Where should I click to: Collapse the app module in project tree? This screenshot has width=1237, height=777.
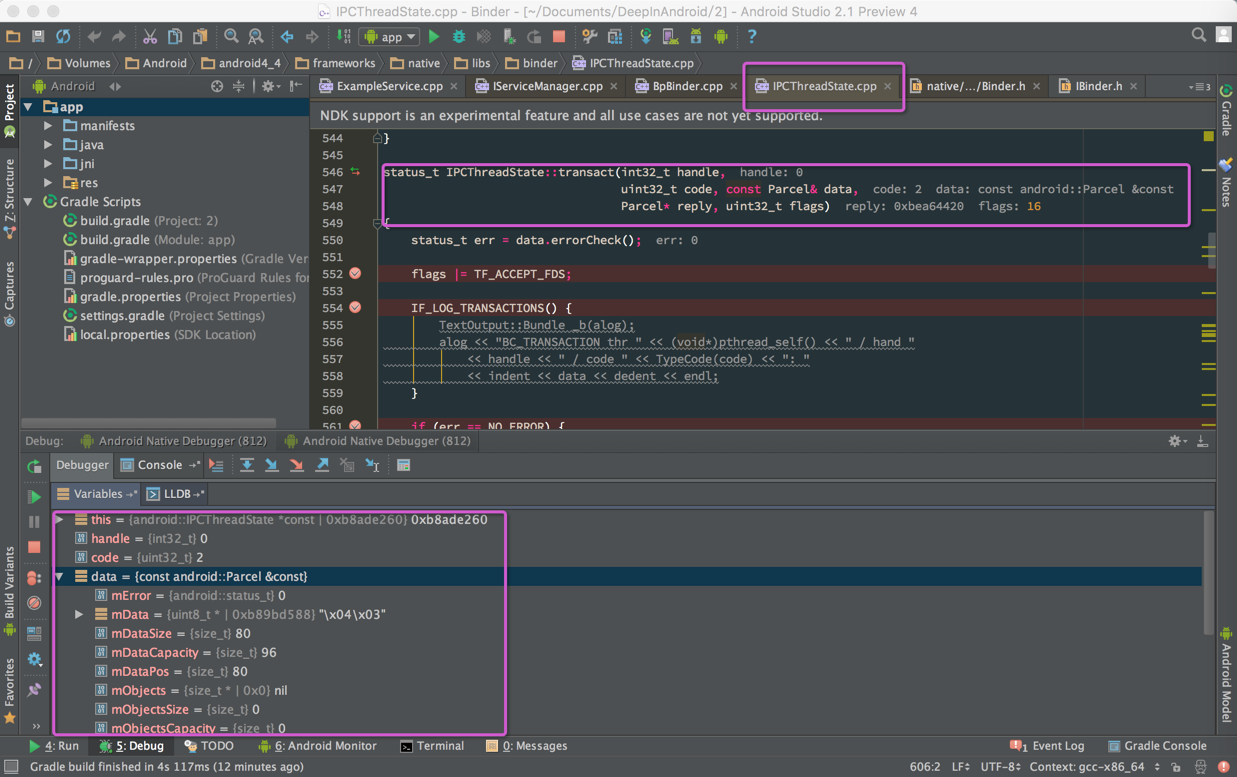click(29, 107)
